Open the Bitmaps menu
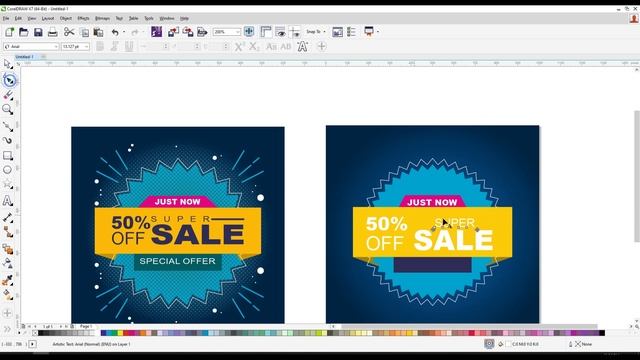This screenshot has width=640, height=360. [x=102, y=18]
